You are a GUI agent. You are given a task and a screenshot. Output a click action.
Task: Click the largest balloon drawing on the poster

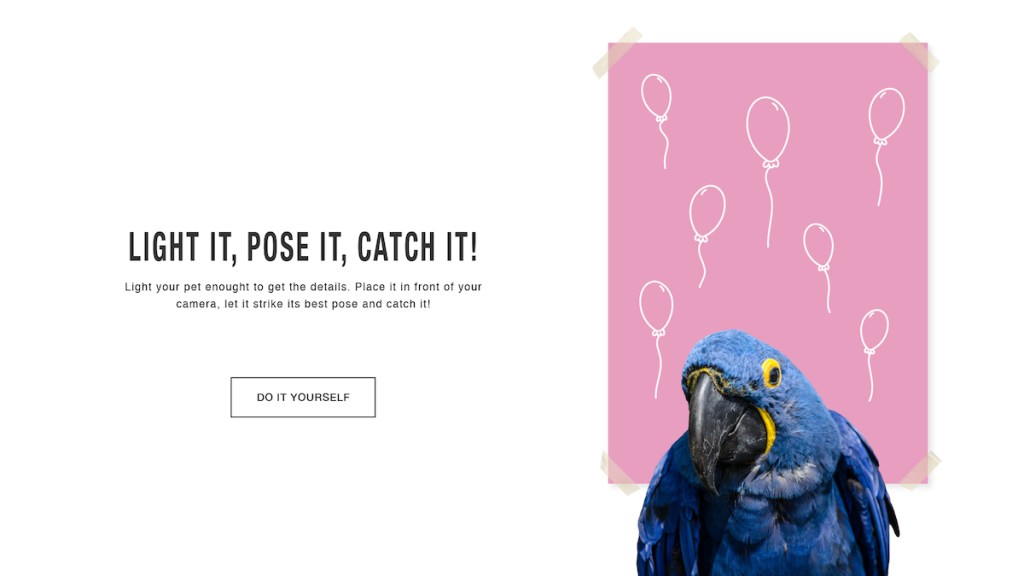click(x=768, y=131)
